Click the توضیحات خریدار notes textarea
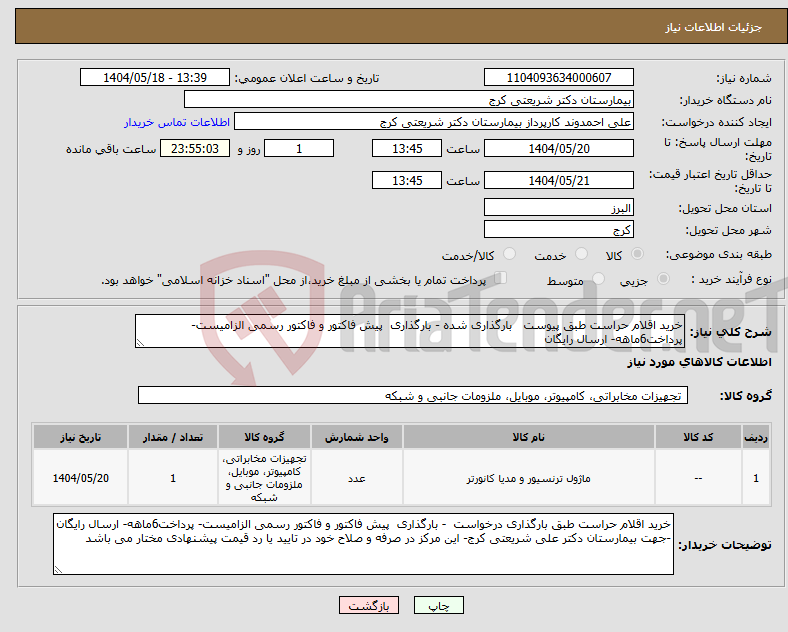788x632 pixels. click(x=363, y=544)
